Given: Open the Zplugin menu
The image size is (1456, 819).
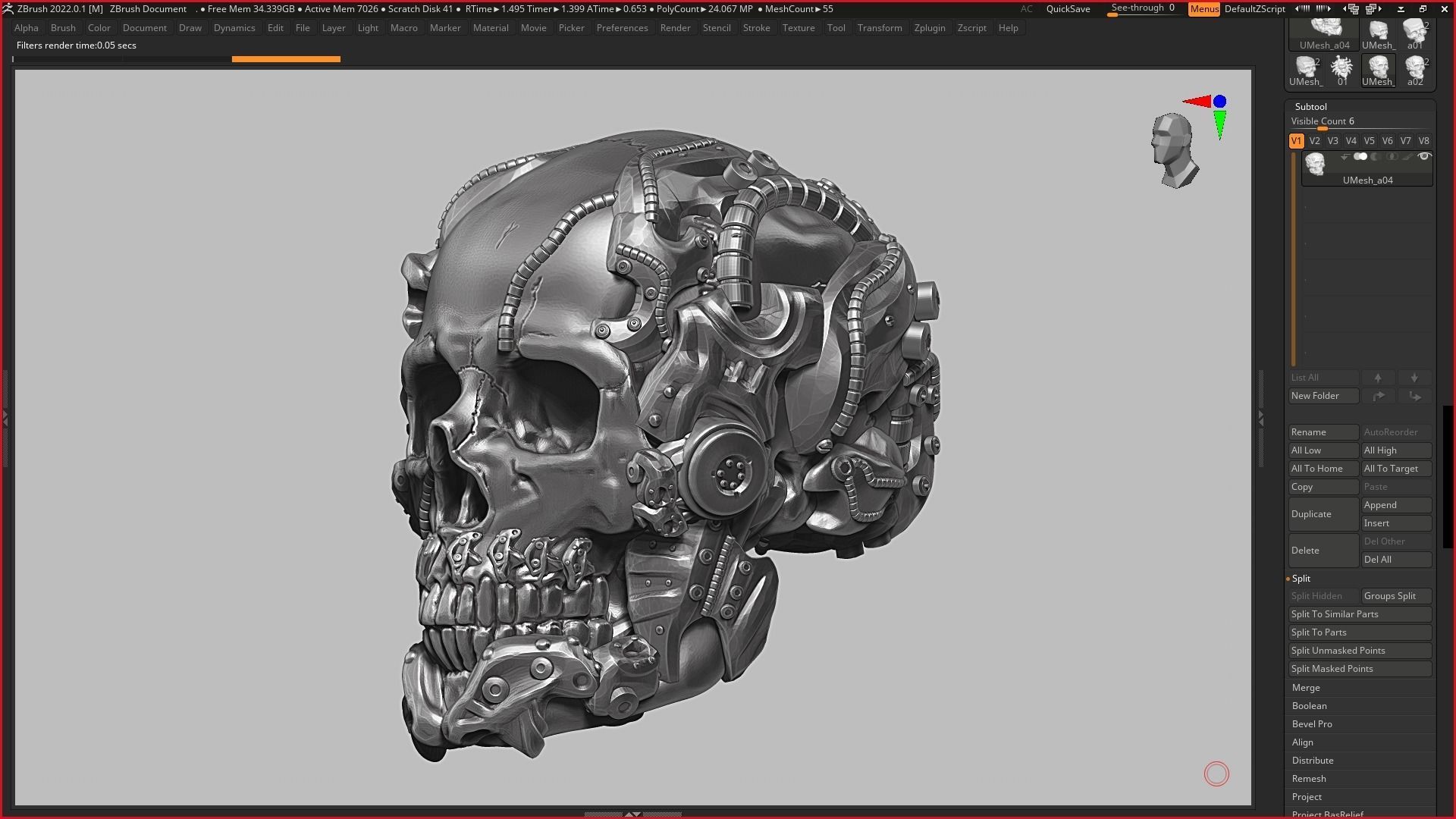Looking at the screenshot, I should click(x=930, y=28).
